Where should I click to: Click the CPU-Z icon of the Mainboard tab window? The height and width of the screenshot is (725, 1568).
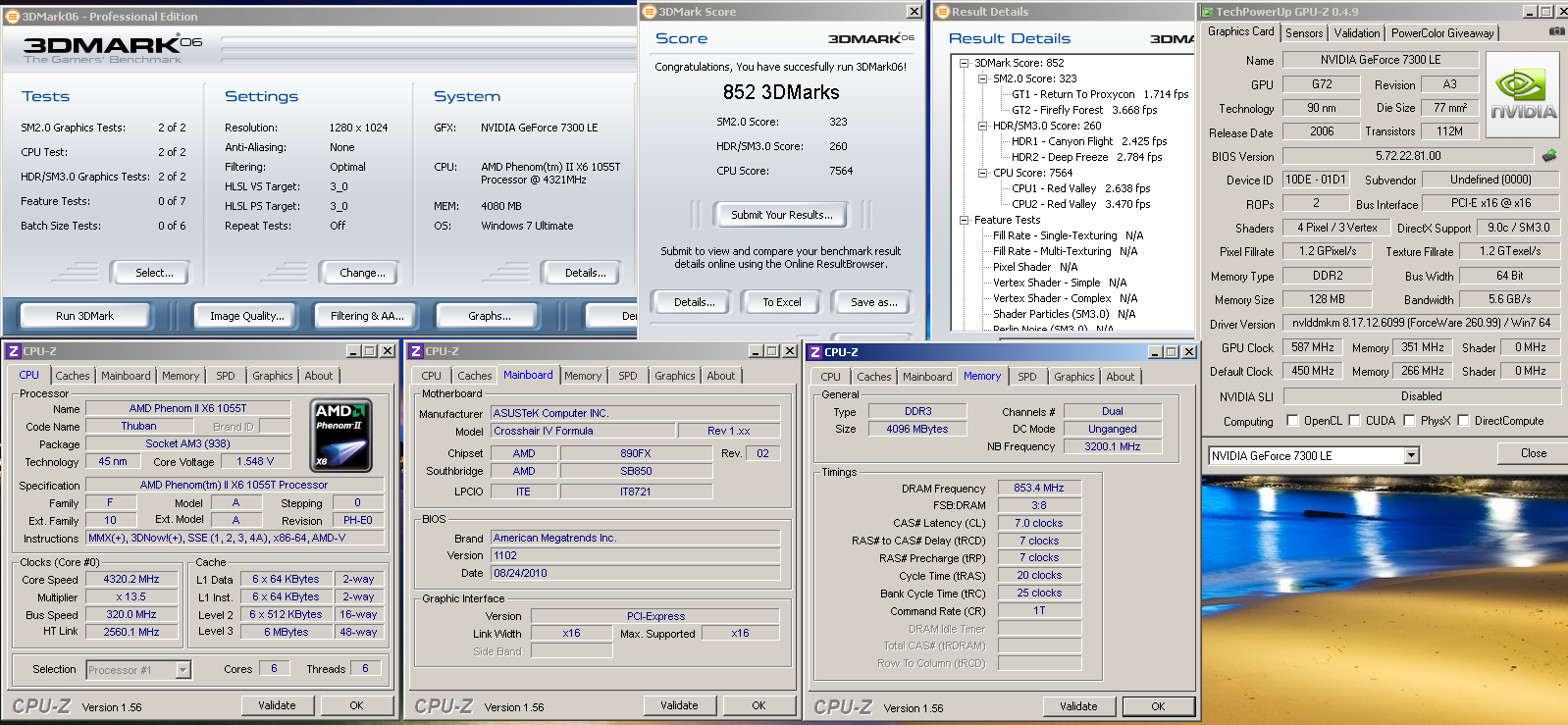[416, 351]
